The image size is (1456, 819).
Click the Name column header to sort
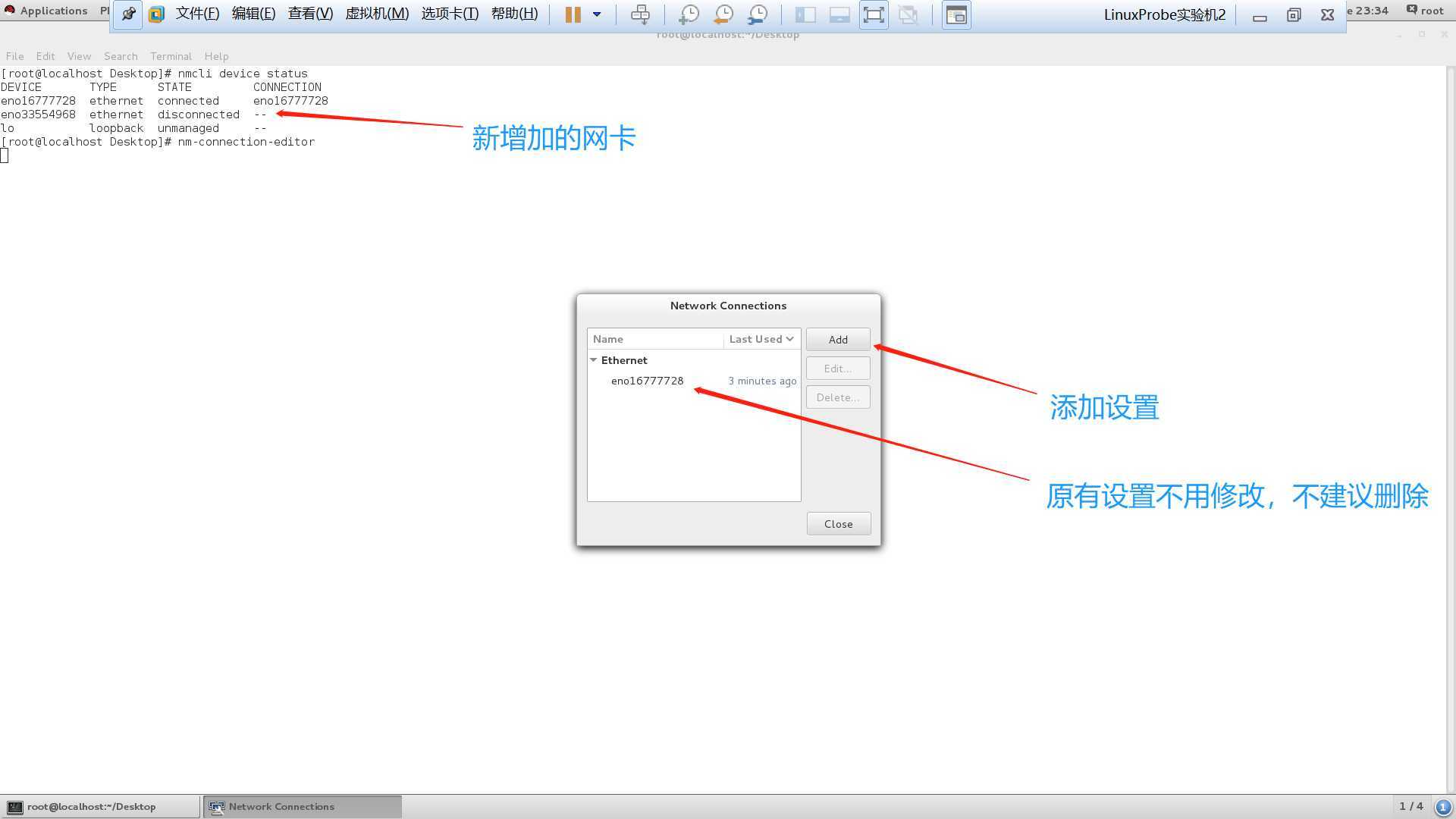[655, 339]
